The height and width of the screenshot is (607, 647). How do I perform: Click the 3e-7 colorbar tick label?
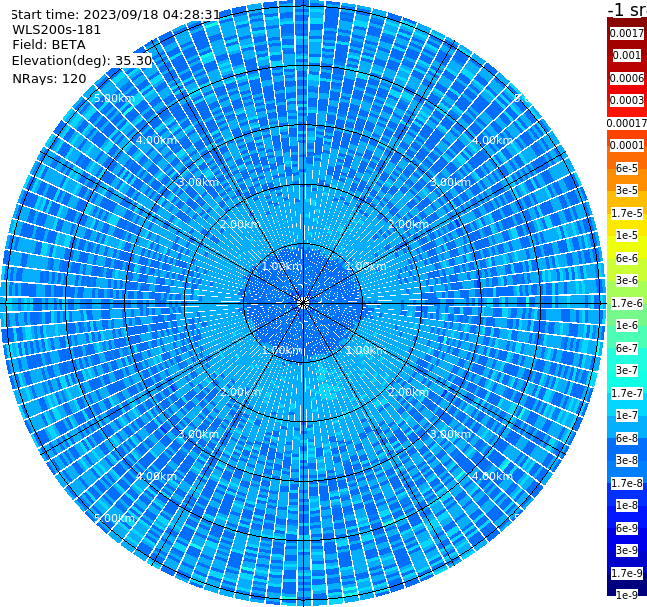(627, 370)
